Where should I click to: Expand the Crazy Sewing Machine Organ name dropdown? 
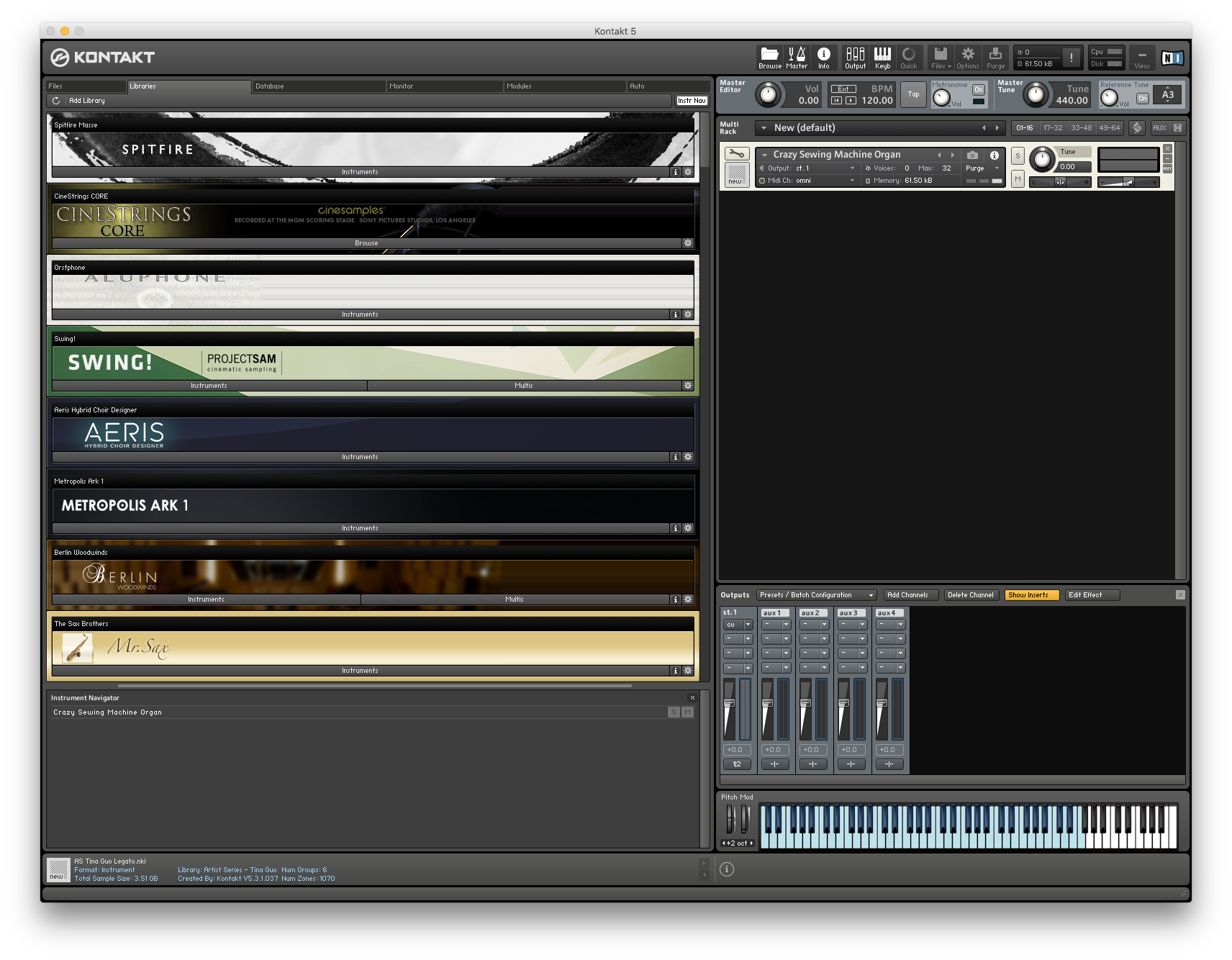pos(764,155)
